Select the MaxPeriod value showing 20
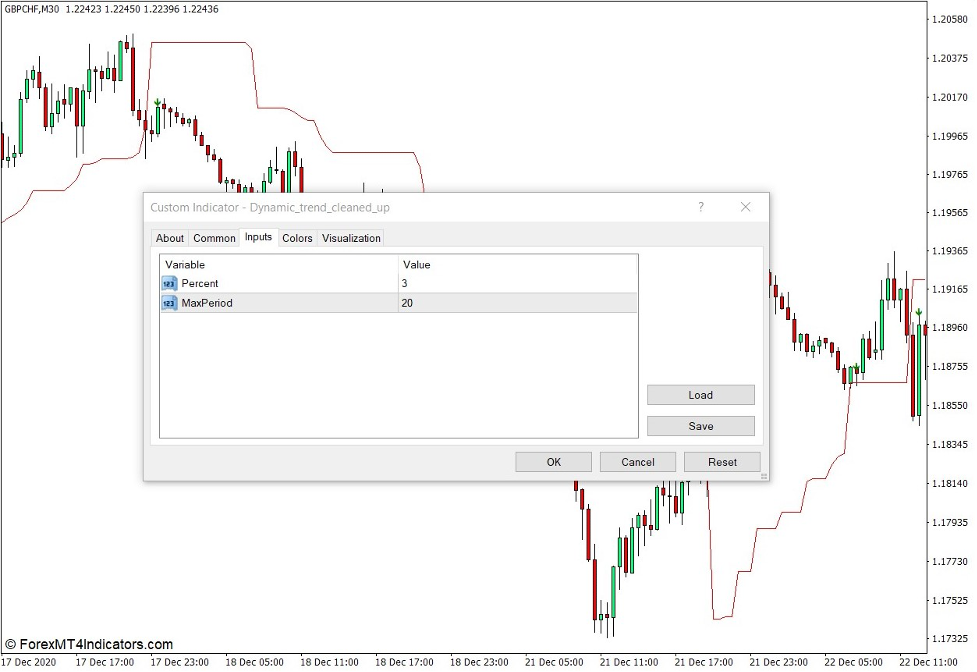Image resolution: width=977 pixels, height=672 pixels. tap(410, 303)
